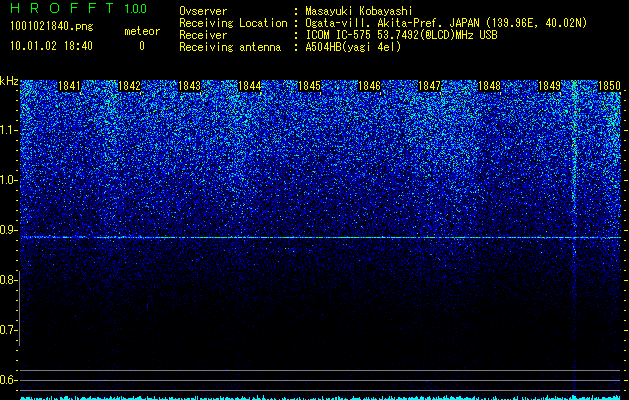Click the Receiving Location field label
Viewport: 629px width, 400px height.
click(x=233, y=23)
